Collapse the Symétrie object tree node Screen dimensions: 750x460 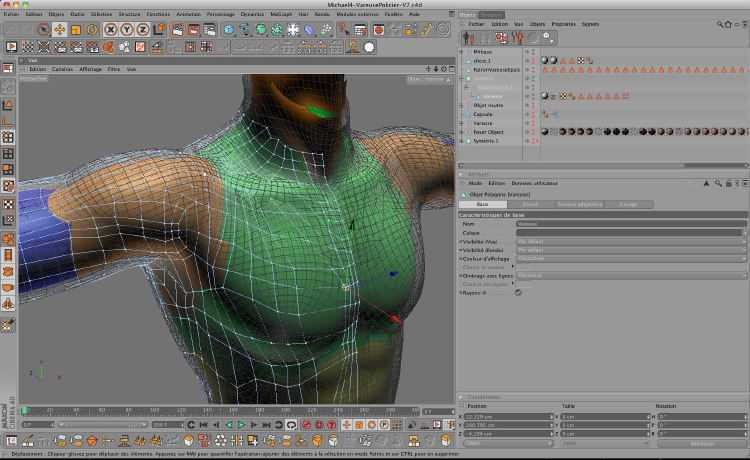[462, 78]
